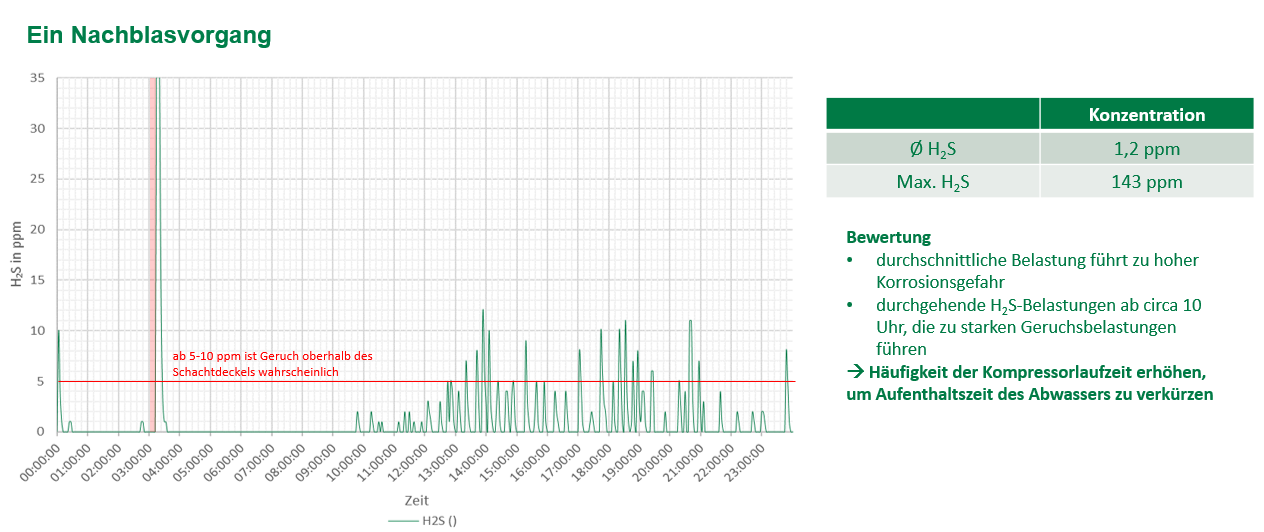Click the "12:00:00" time axis label
The height and width of the screenshot is (532, 1264).
pos(414,462)
